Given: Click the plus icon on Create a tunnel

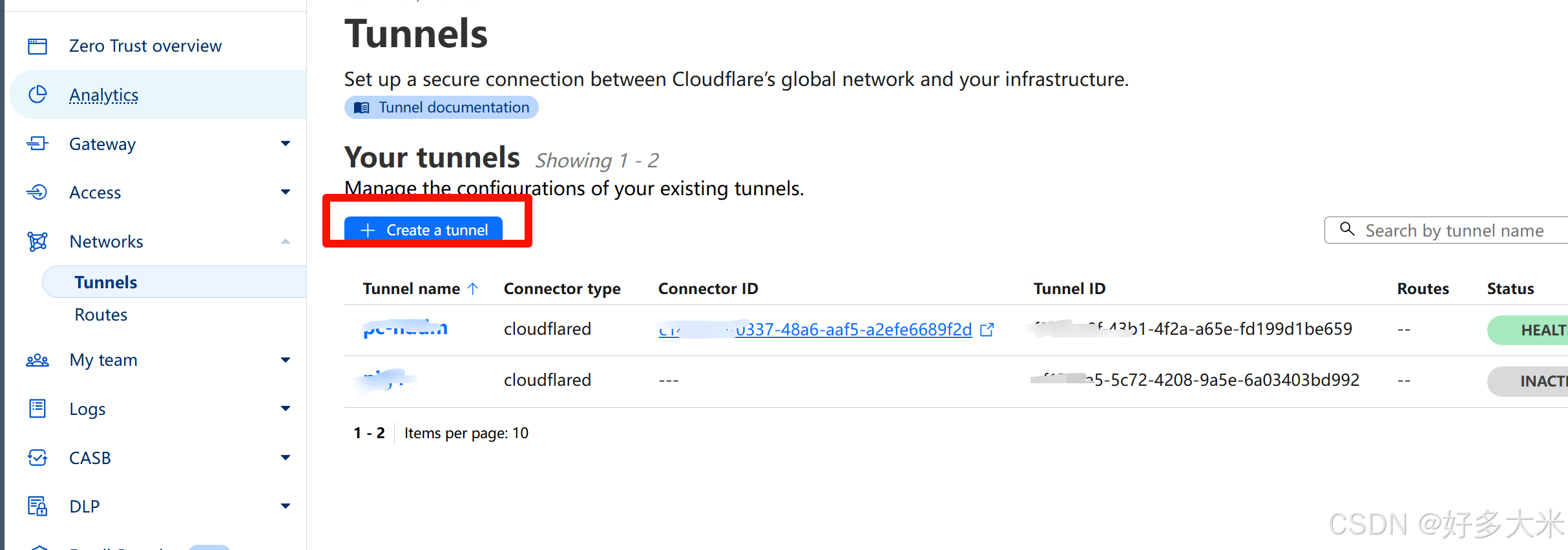Looking at the screenshot, I should point(368,230).
